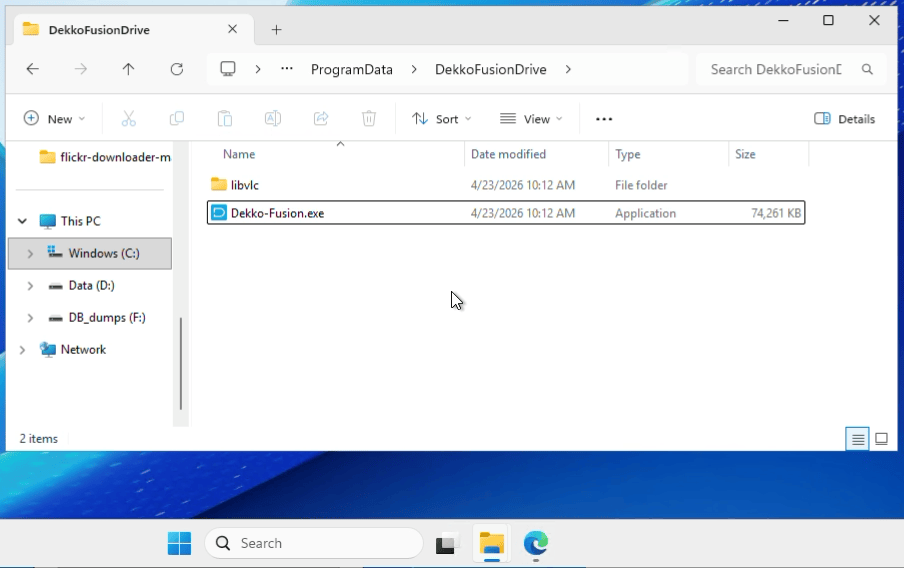904x568 pixels.
Task: Open the Sort dropdown menu
Action: tap(442, 119)
